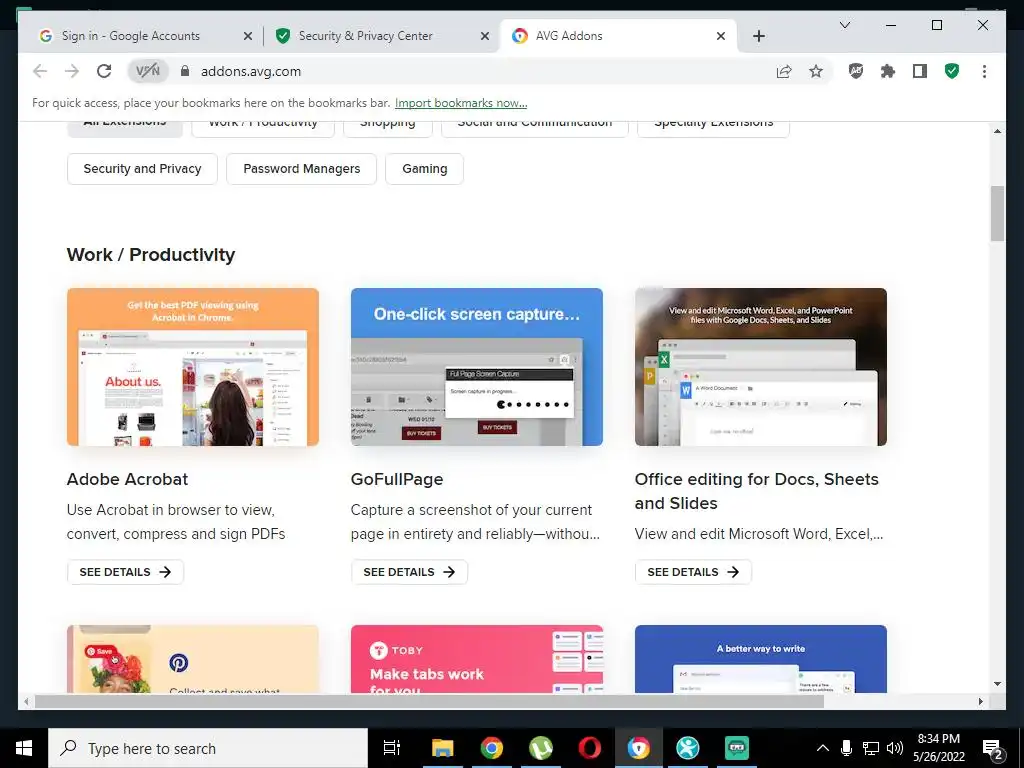Click the horizontal scrollbar thumb

(429, 702)
